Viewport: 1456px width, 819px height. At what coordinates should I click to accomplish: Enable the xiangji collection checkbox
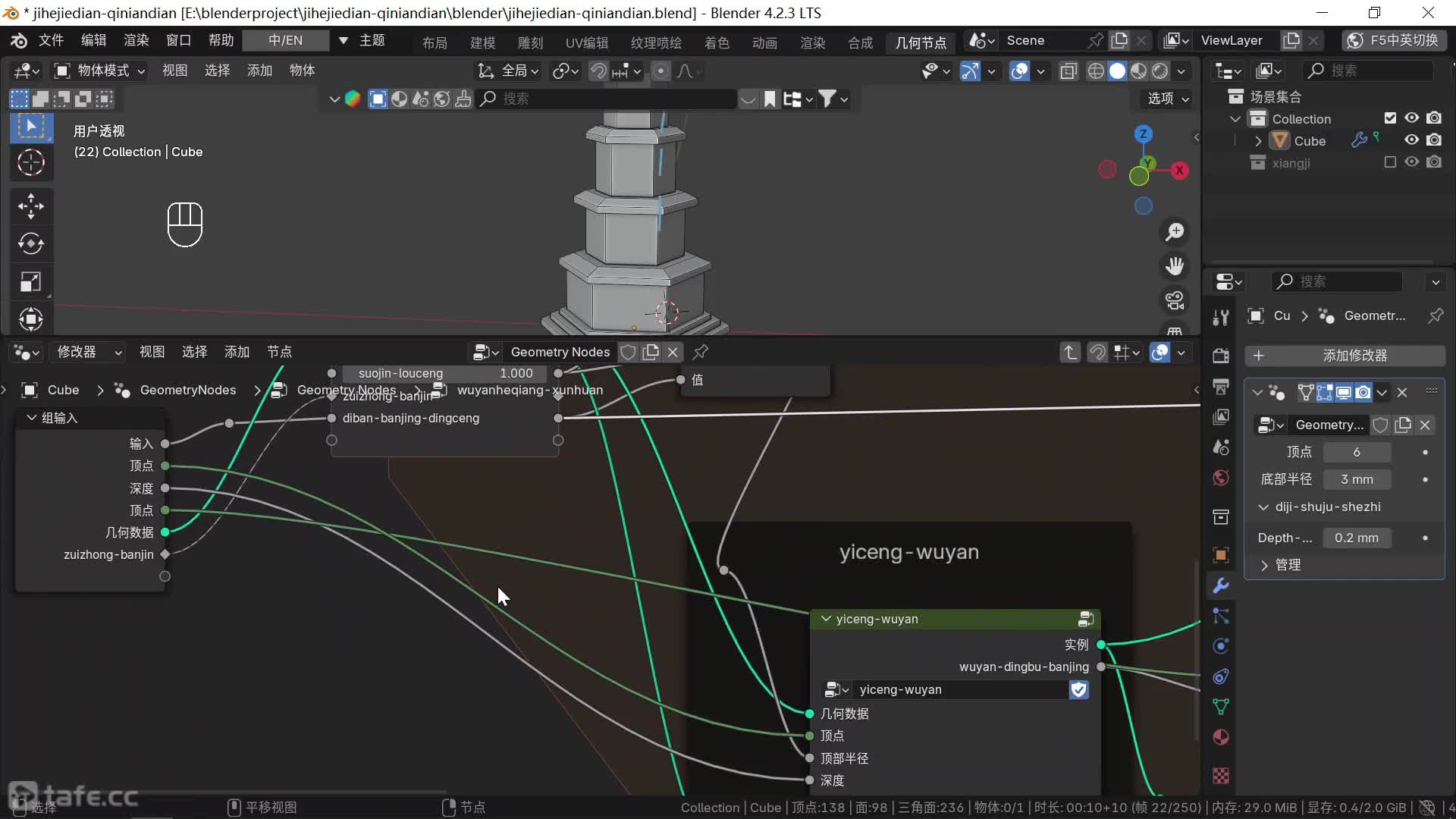(x=1390, y=162)
